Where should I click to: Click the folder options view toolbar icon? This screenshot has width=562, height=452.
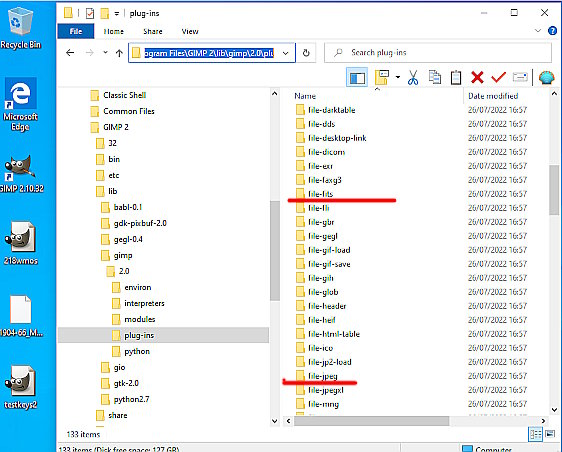382,77
